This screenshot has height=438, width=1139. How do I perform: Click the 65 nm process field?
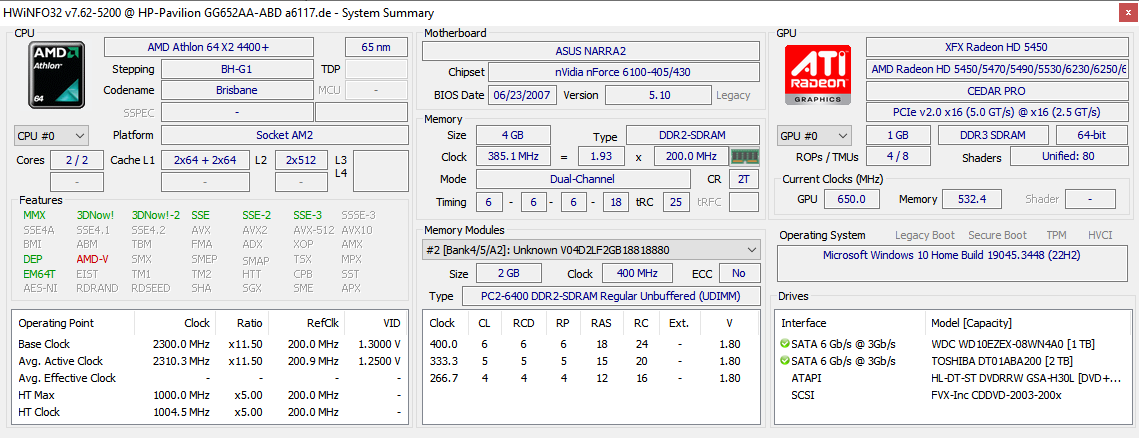(x=376, y=47)
